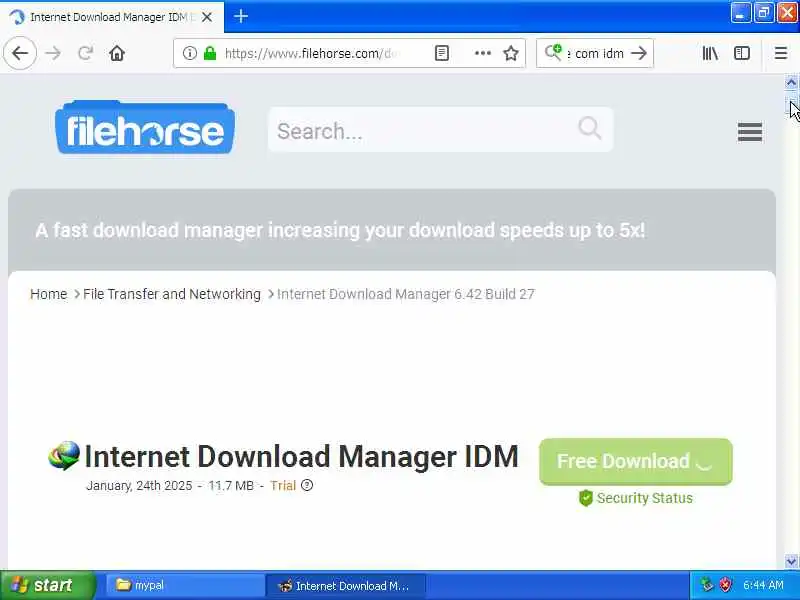800x600 pixels.
Task: Click the scrollbar down arrow
Action: (791, 562)
